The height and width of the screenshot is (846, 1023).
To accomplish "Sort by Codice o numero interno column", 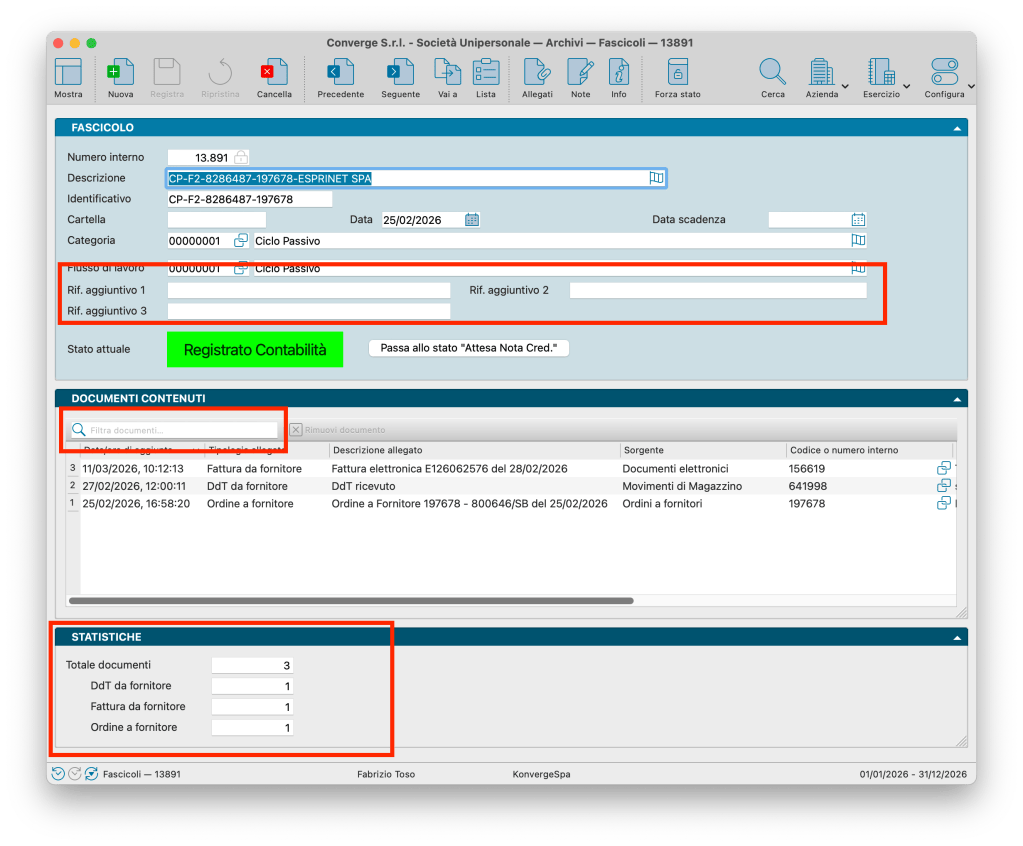I will 870,450.
